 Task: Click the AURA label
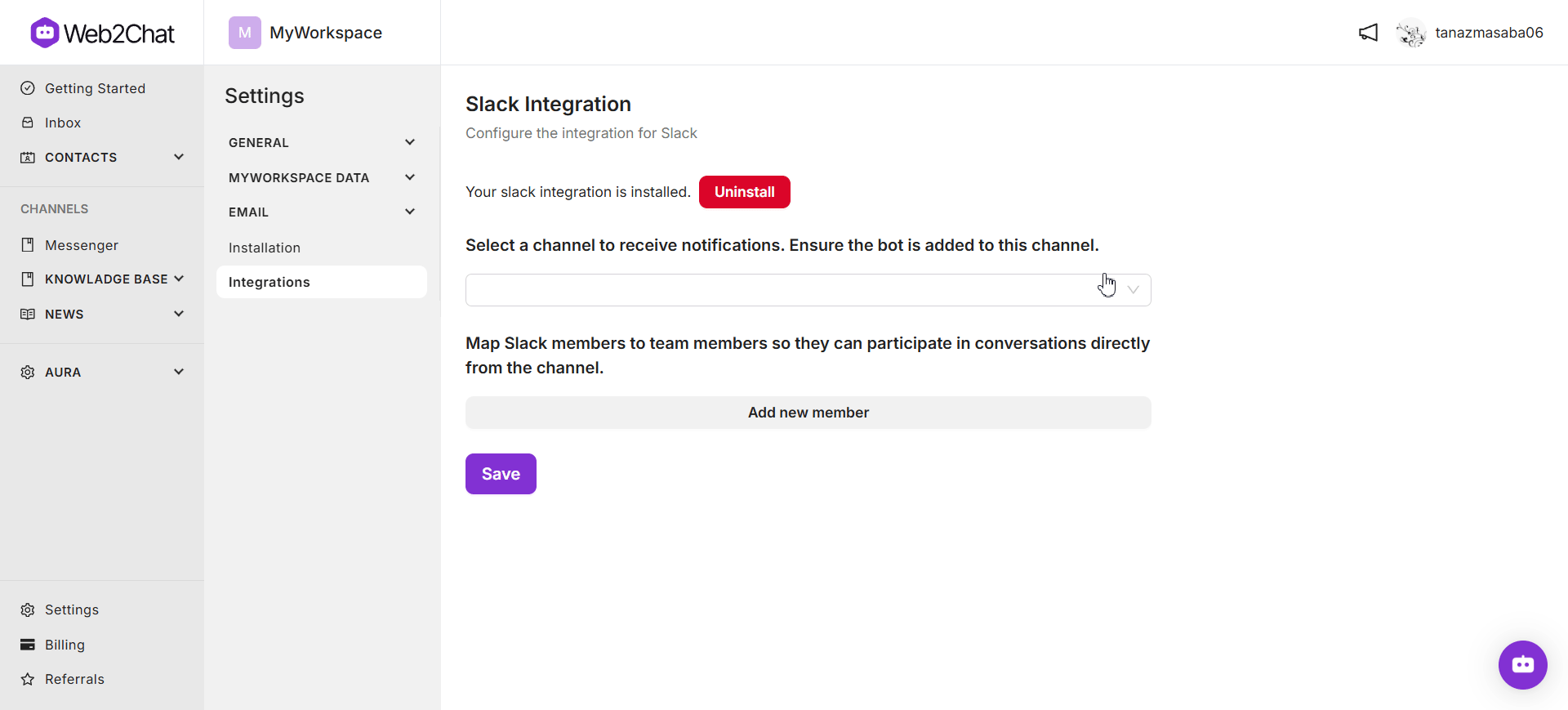[63, 372]
